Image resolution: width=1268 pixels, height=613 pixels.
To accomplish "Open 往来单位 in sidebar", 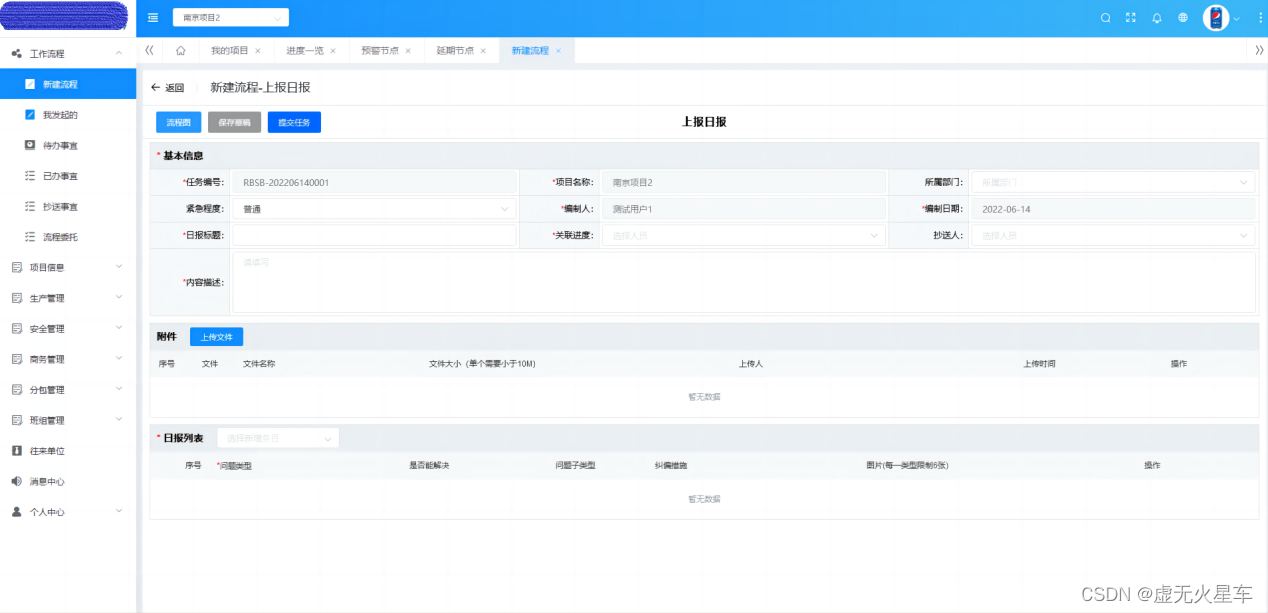I will (x=68, y=450).
